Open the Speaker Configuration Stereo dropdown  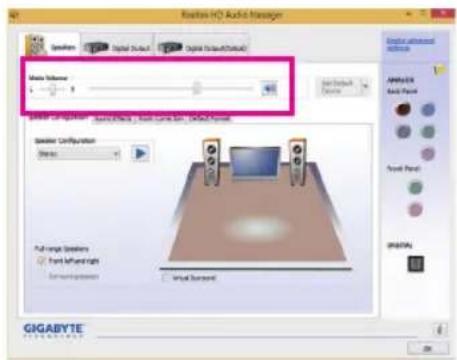(x=79, y=154)
